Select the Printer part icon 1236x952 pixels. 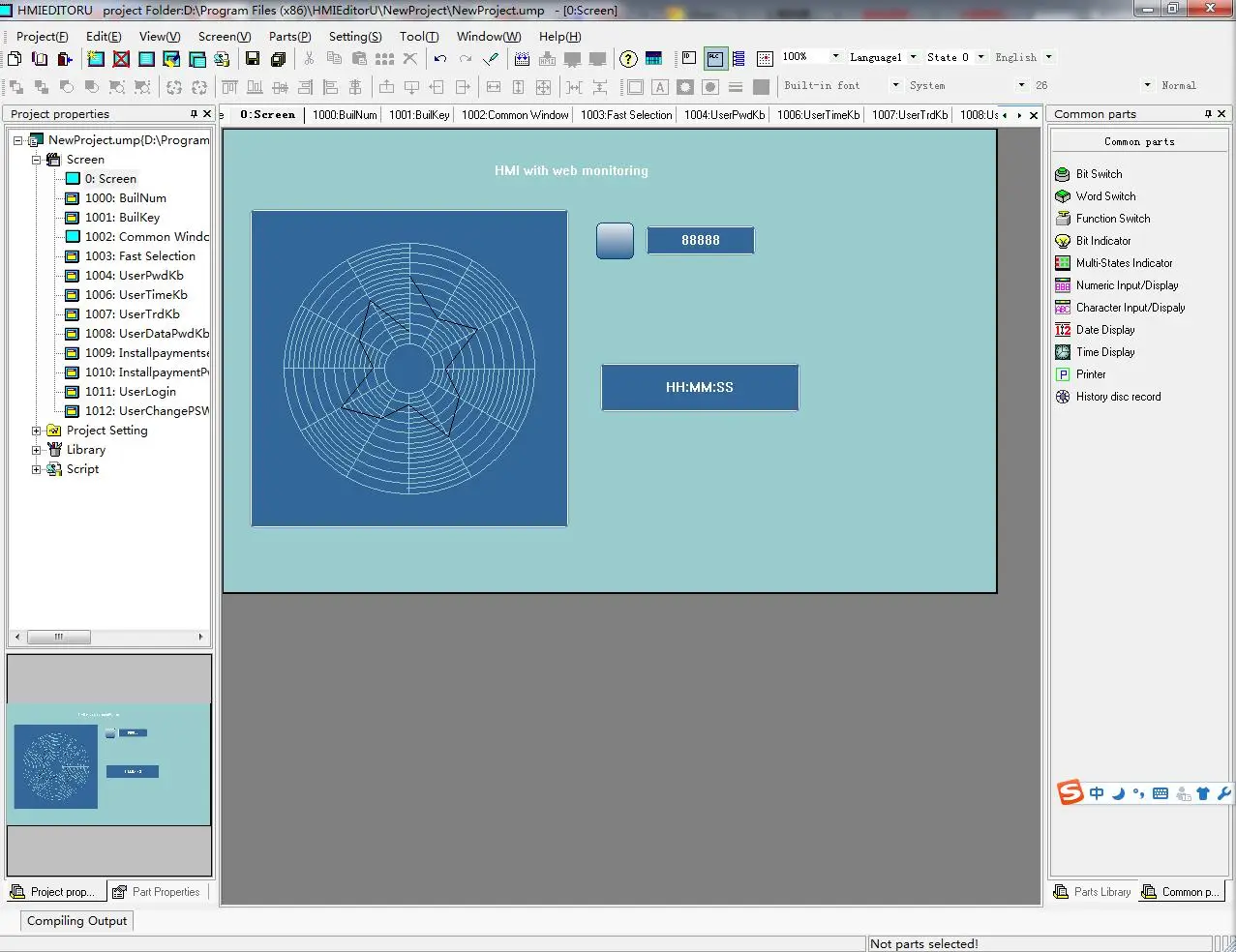[x=1063, y=374]
